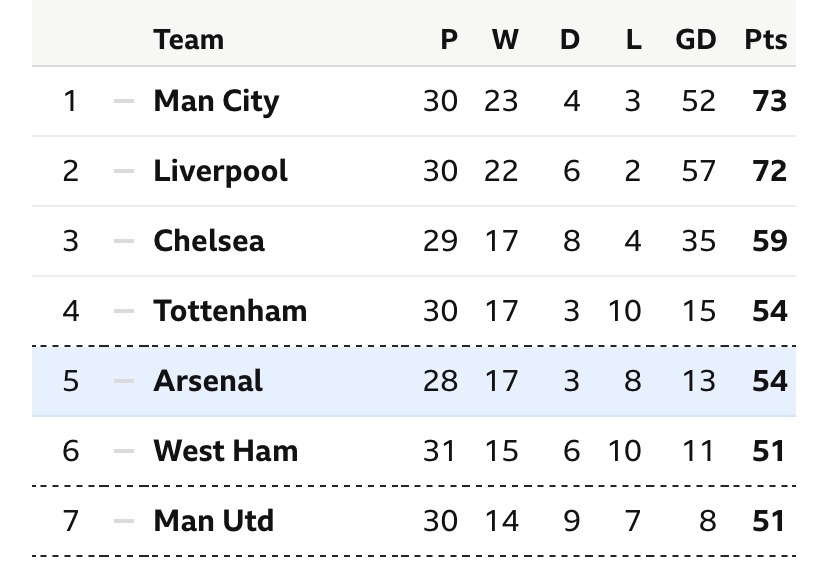Click Liverpool's goal difference of 57
The image size is (828, 567).
698,171
